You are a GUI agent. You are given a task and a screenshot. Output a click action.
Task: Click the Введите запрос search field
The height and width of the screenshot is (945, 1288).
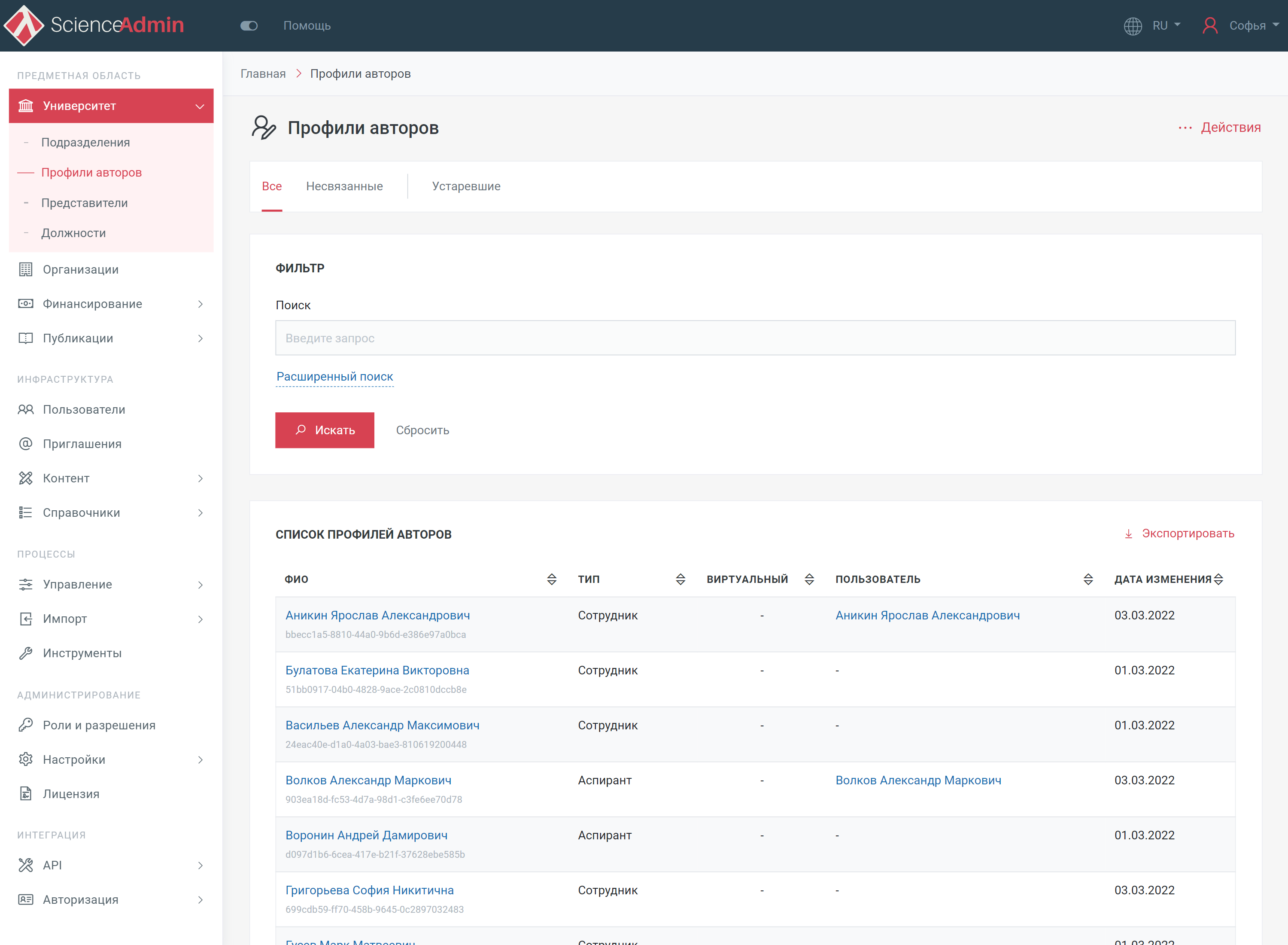click(x=755, y=338)
